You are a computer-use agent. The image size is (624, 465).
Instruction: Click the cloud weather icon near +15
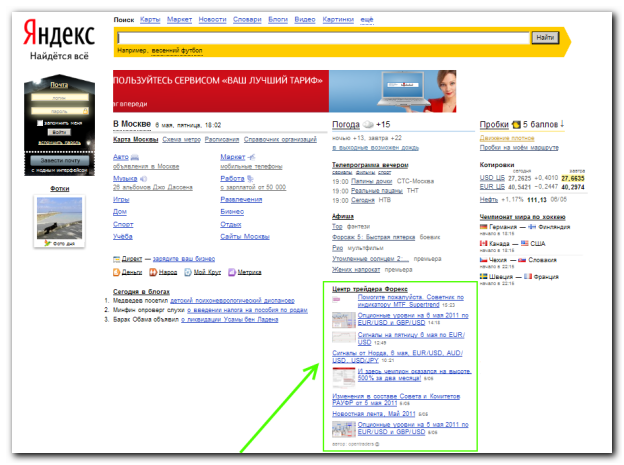(x=369, y=125)
